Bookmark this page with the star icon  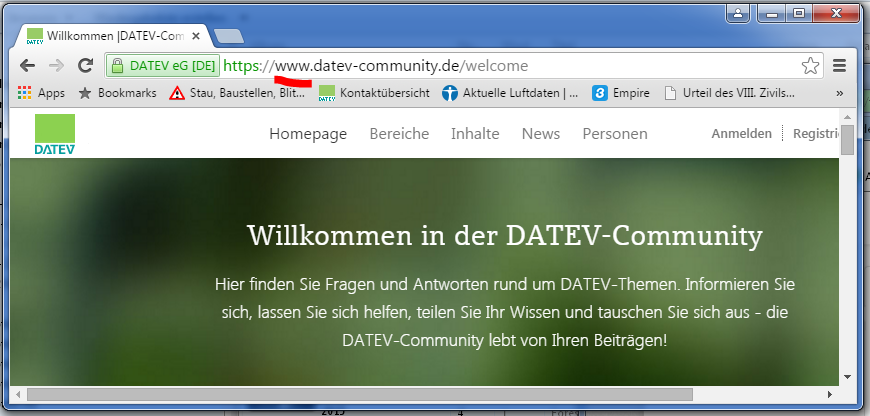810,66
